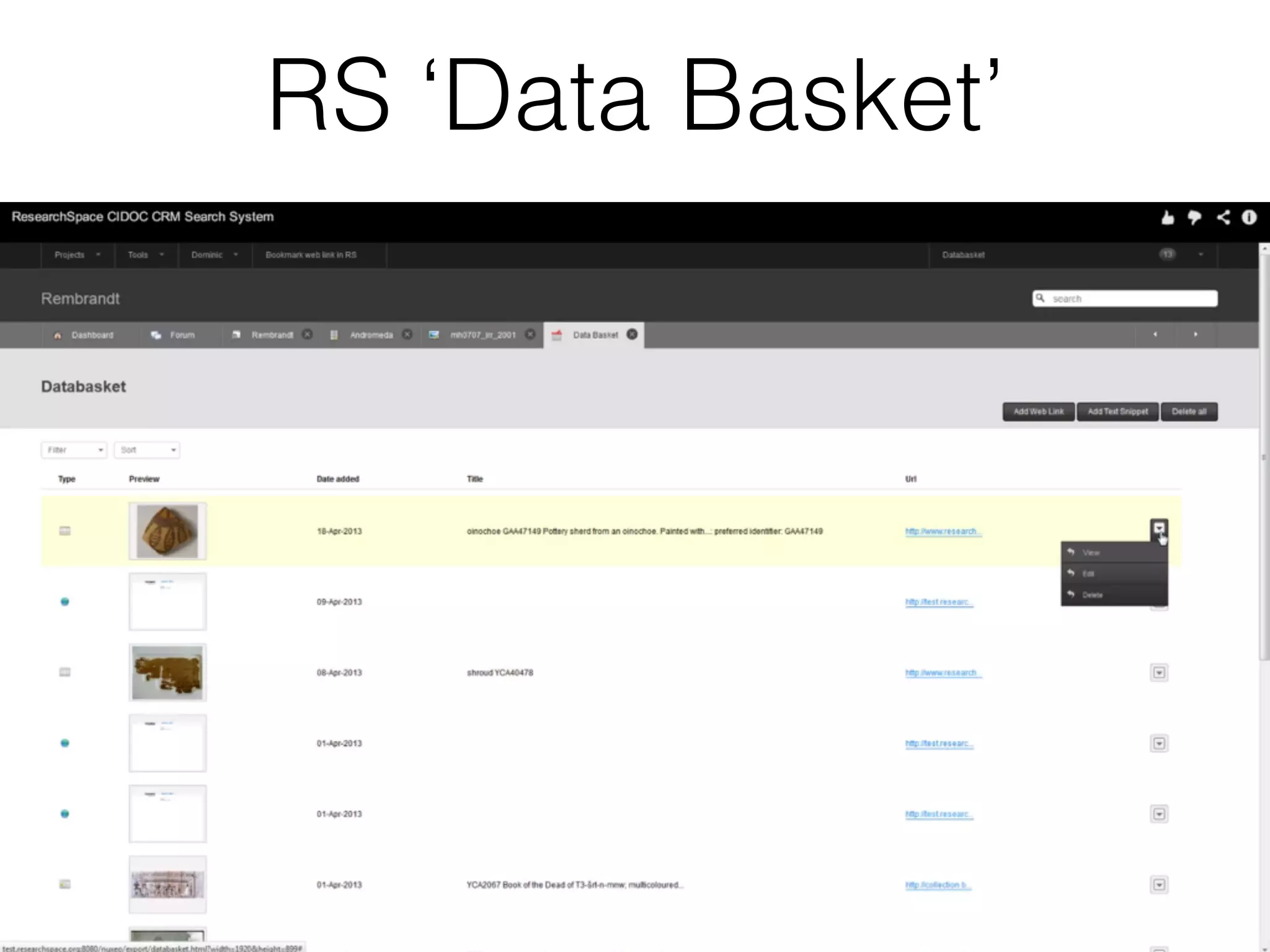This screenshot has height=952, width=1270.
Task: Select the Data Basket tab
Action: 593,335
